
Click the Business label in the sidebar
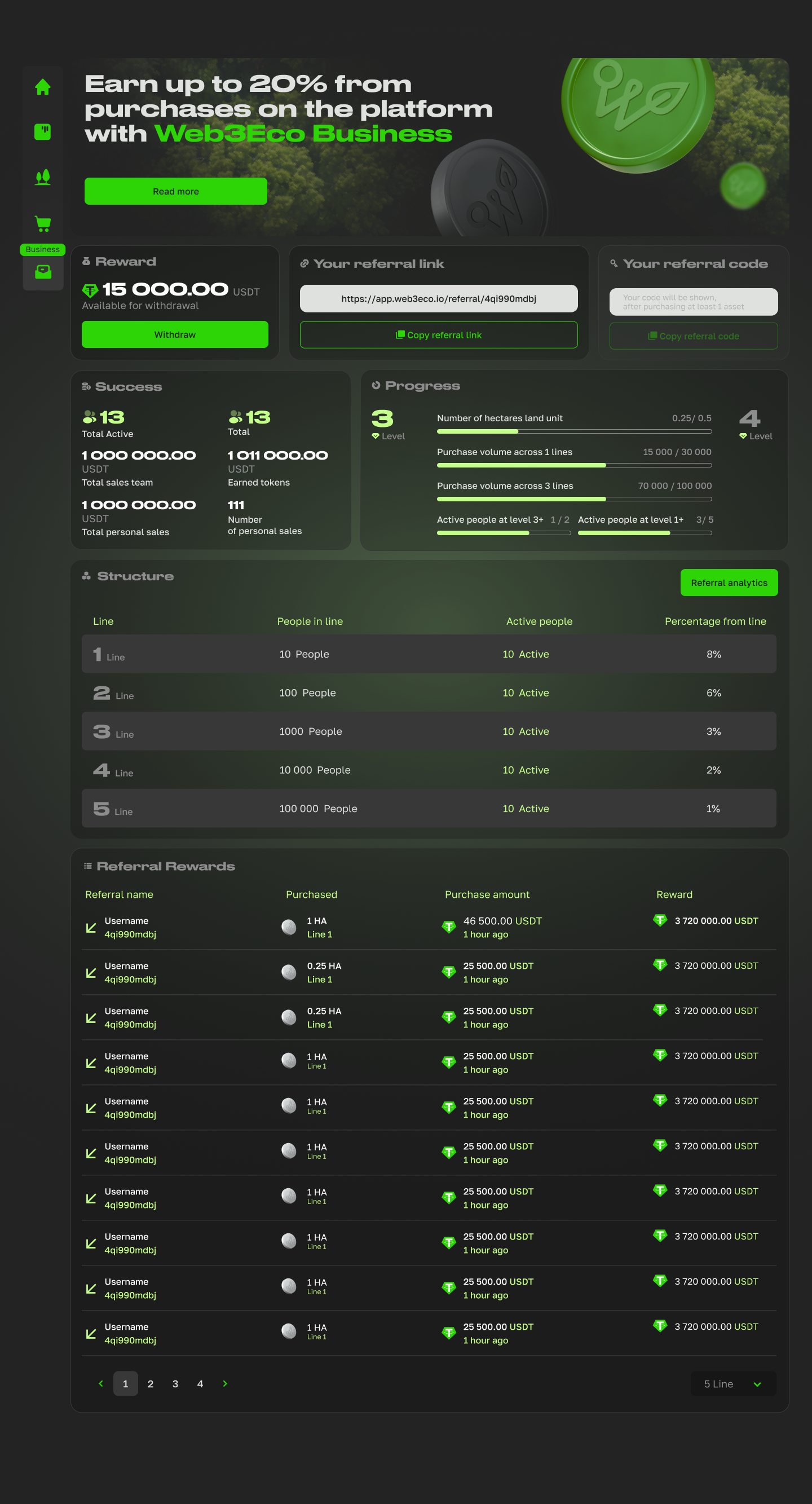tap(43, 249)
